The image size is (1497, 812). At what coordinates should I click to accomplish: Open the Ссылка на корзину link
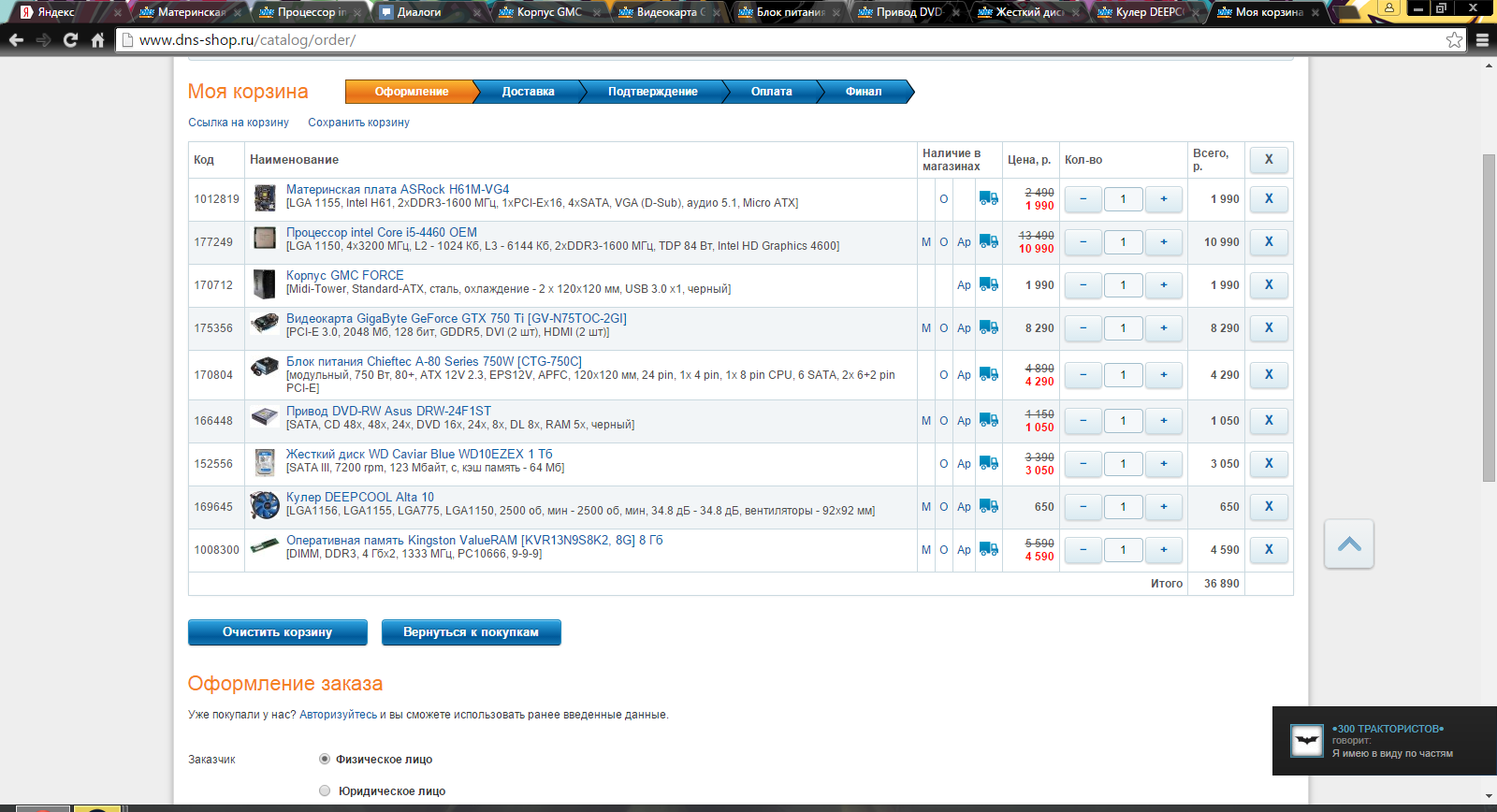[239, 123]
